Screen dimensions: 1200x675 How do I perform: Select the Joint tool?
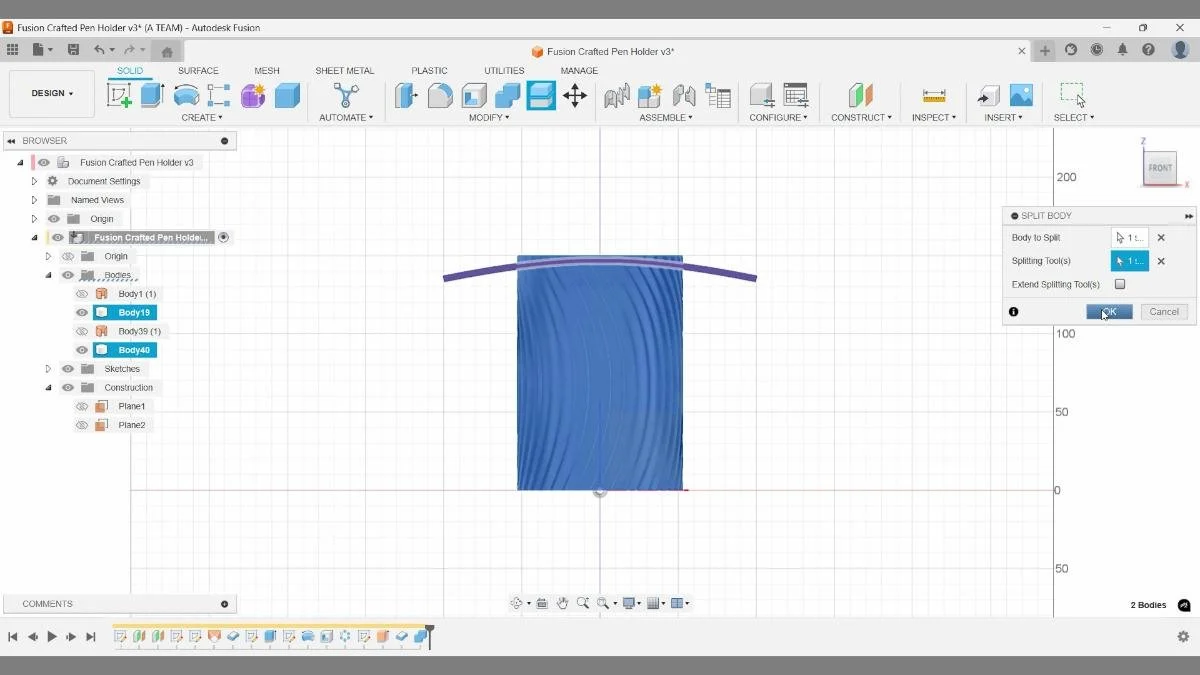[684, 95]
